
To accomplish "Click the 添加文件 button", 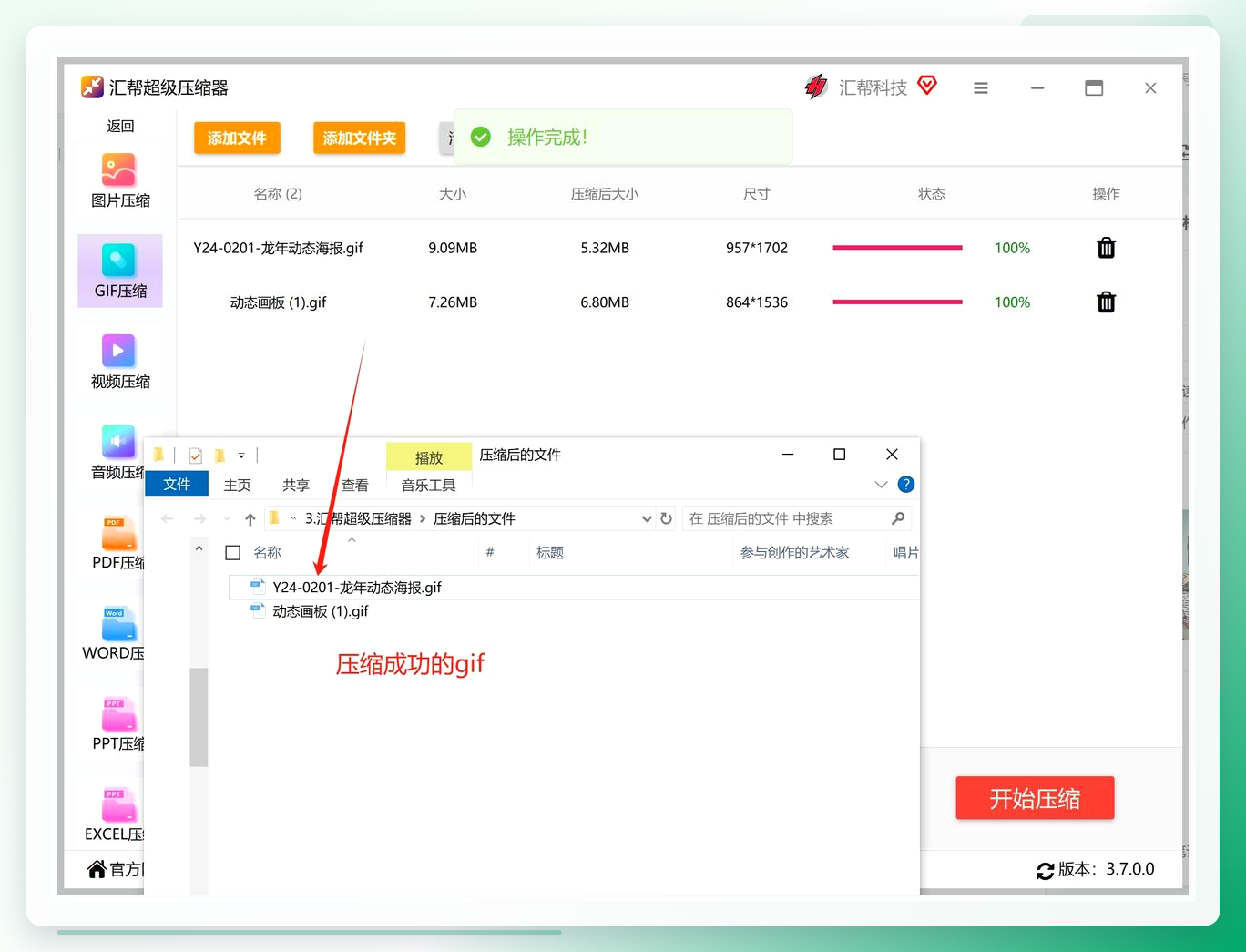I will pos(237,138).
